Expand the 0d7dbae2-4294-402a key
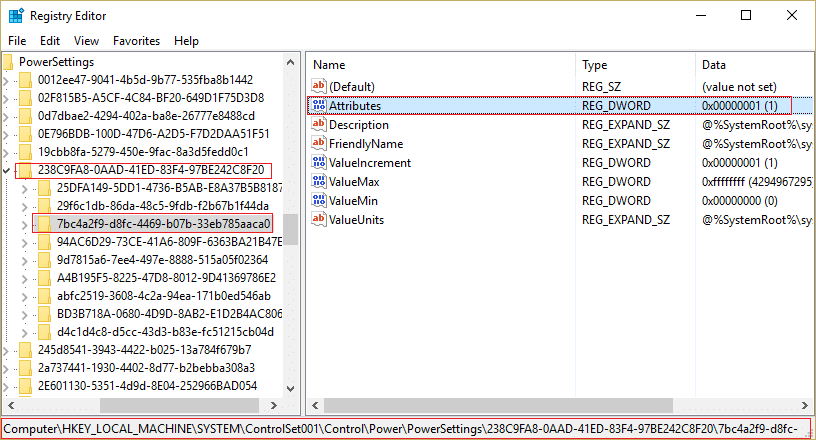816x440 pixels. [6, 117]
